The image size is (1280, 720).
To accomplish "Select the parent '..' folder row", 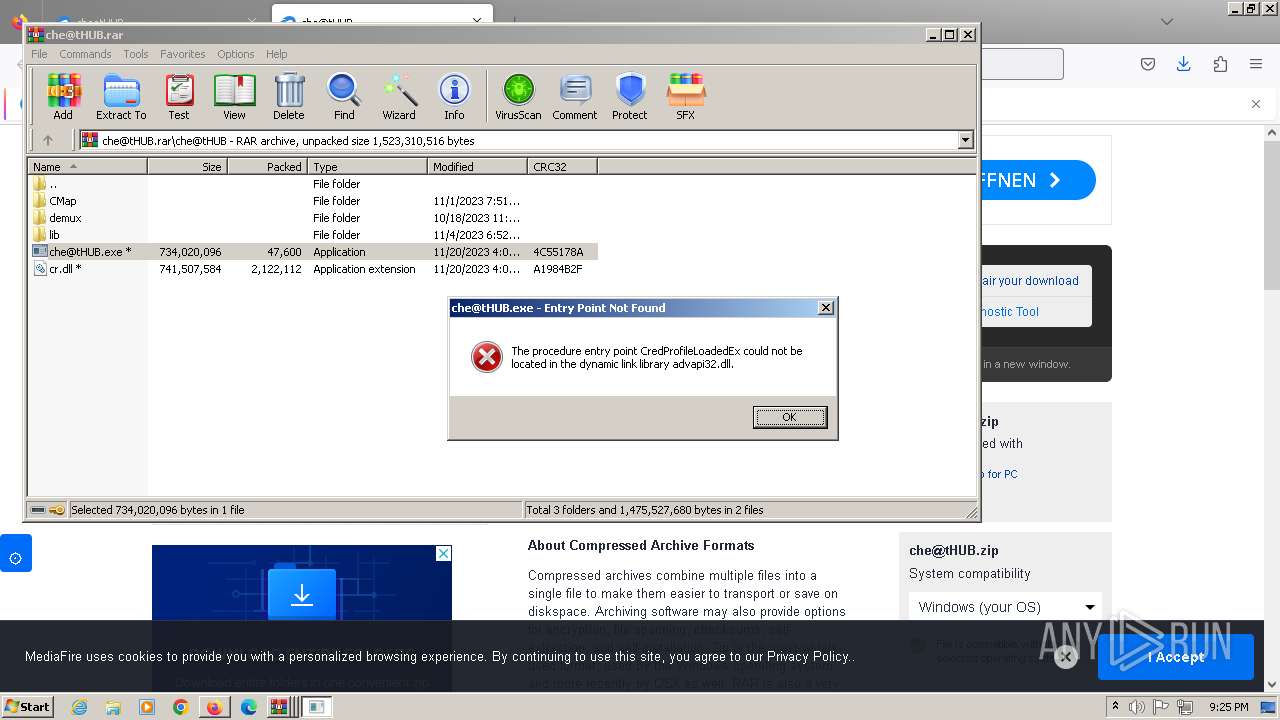I will point(313,184).
